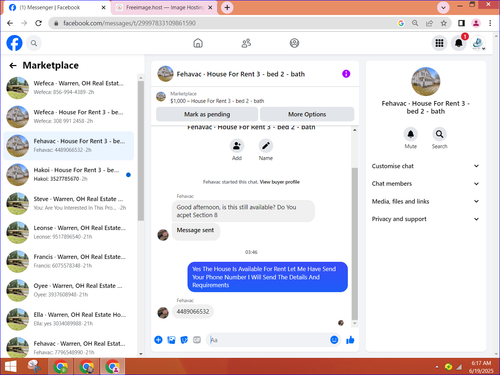The image size is (500, 375).
Task: Open Windows Start button
Action: [x=11, y=367]
